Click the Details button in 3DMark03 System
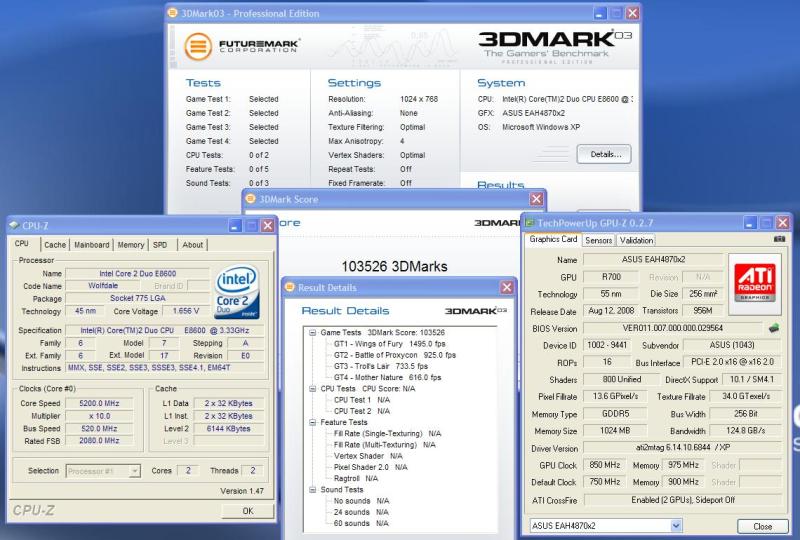The image size is (800, 540). 605,154
